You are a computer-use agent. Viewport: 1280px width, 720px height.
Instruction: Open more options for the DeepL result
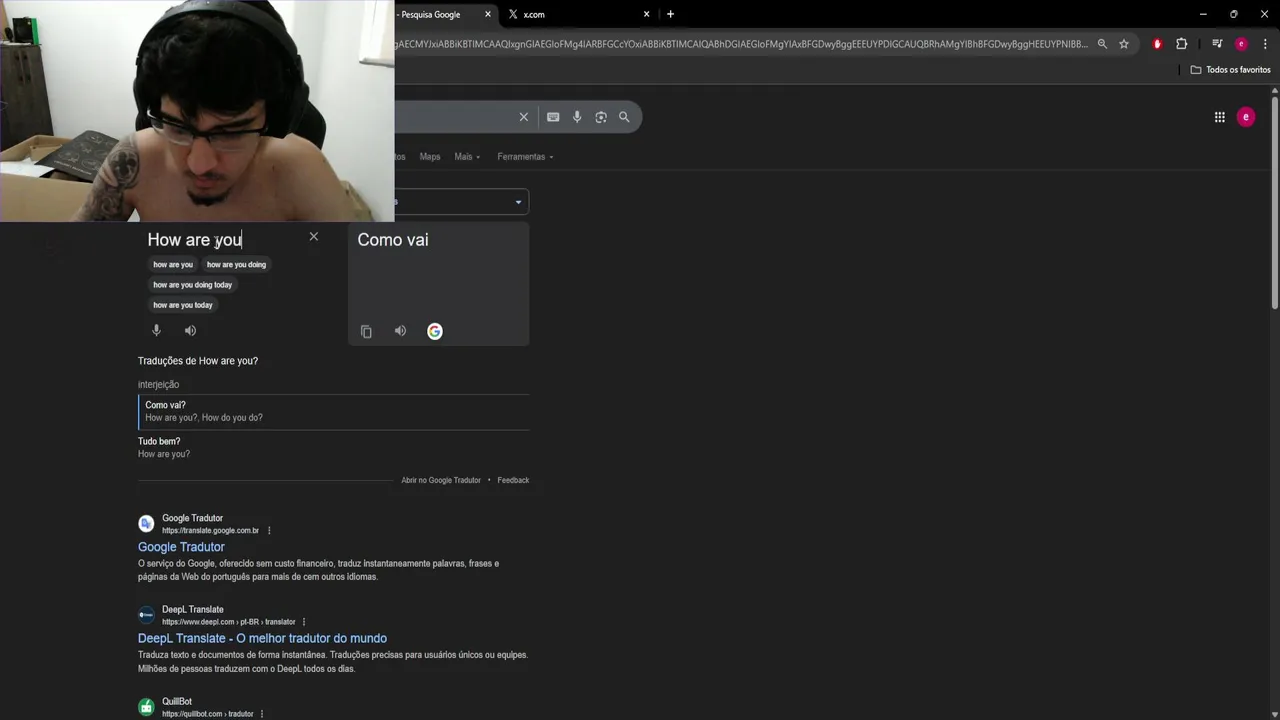pyautogui.click(x=304, y=622)
